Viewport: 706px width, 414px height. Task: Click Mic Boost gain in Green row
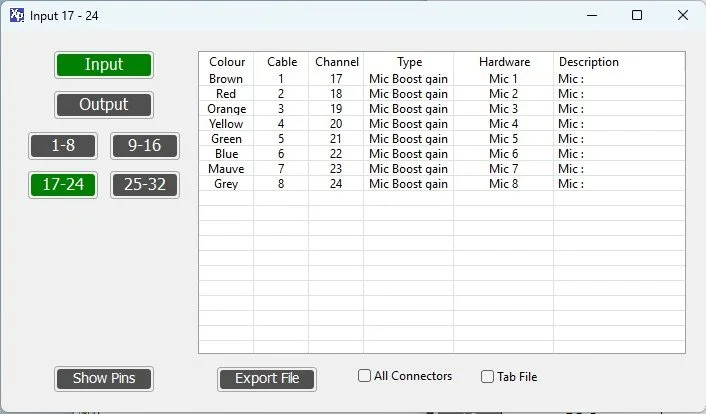pos(408,139)
